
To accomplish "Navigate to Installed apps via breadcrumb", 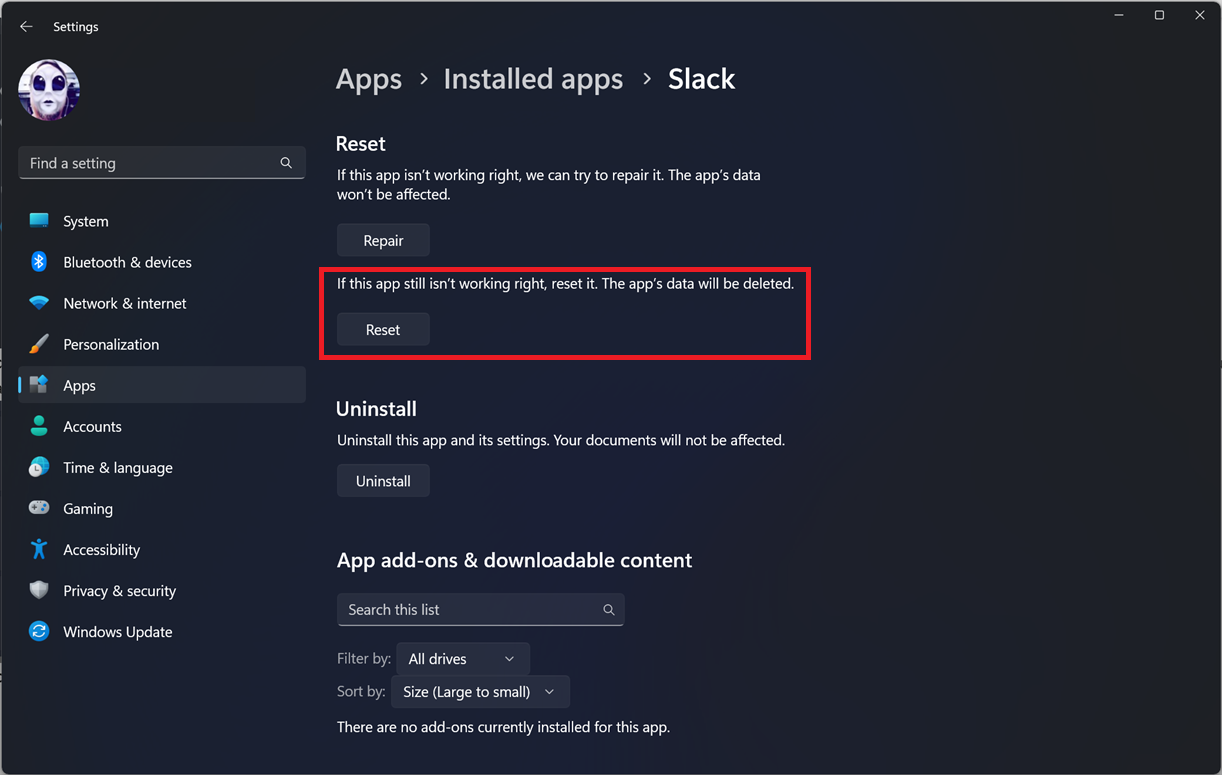I will tap(533, 79).
